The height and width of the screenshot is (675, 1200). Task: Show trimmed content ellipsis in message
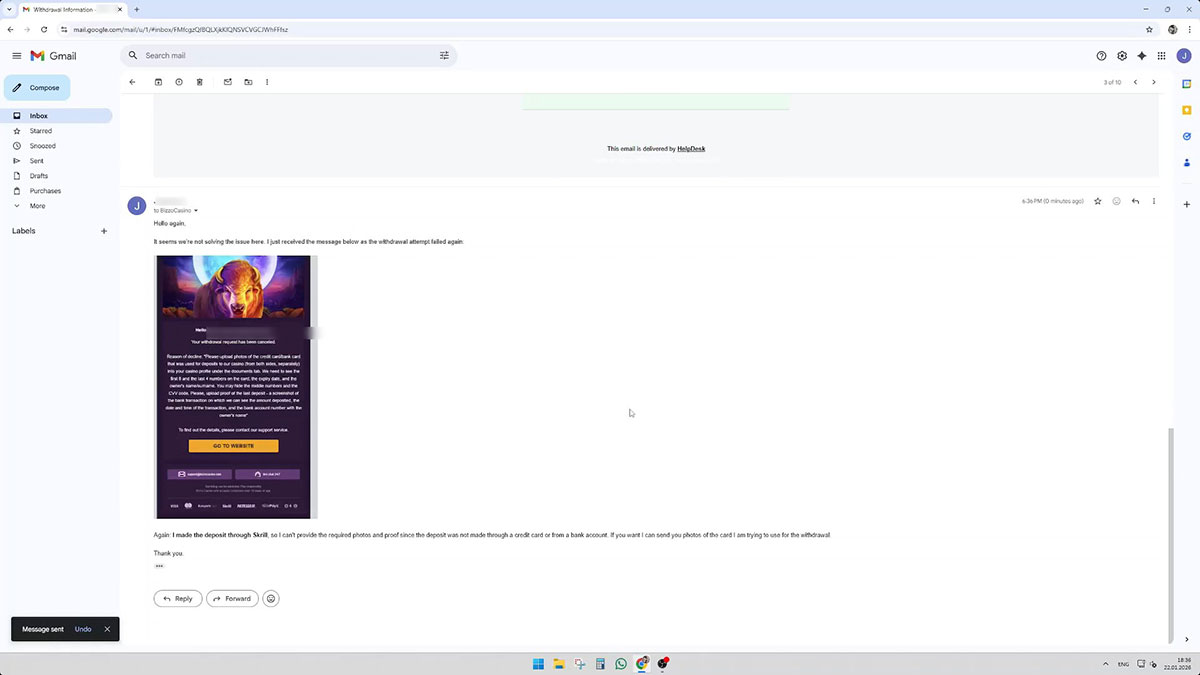tap(159, 566)
